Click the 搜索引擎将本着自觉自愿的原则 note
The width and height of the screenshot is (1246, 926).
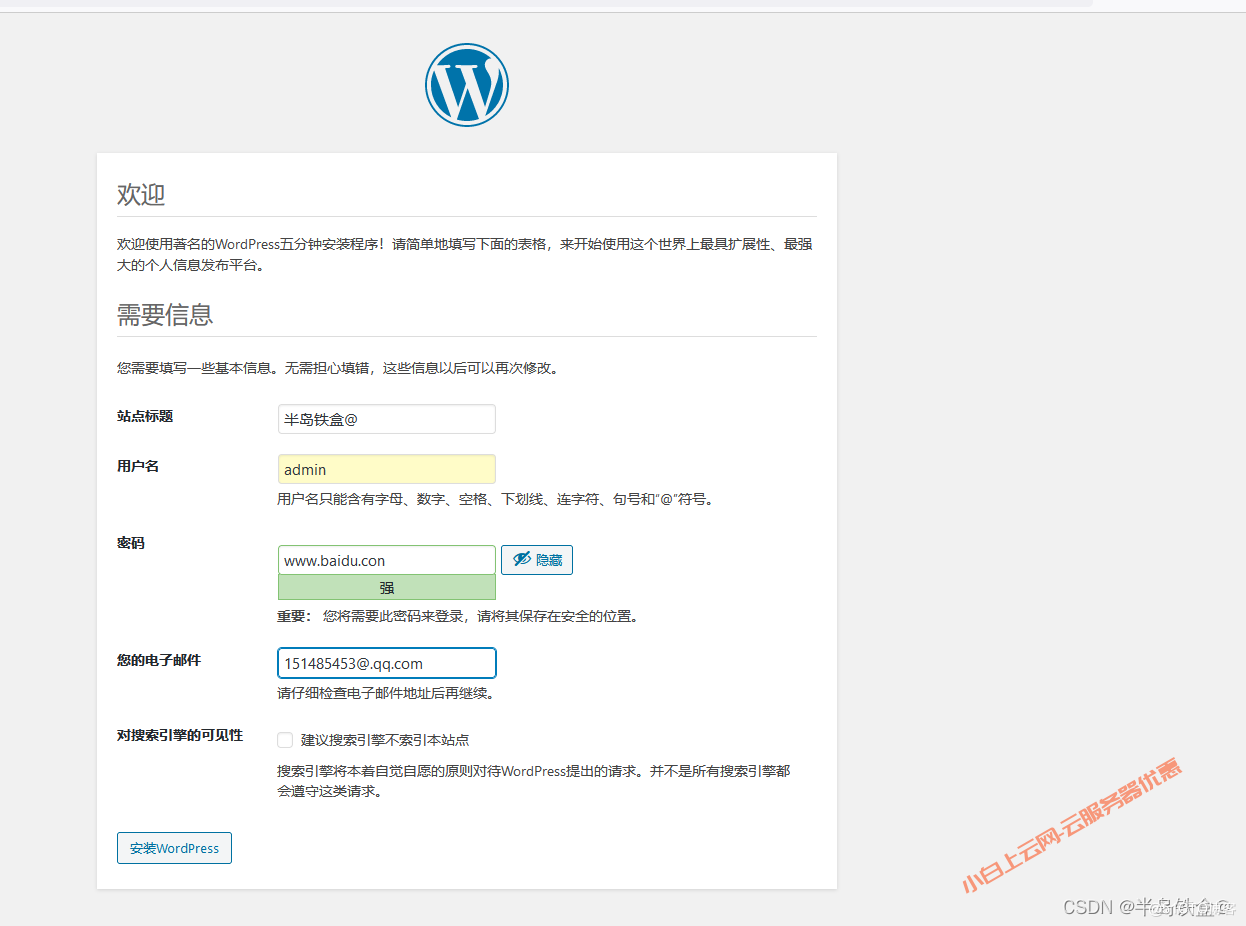pyautogui.click(x=533, y=781)
